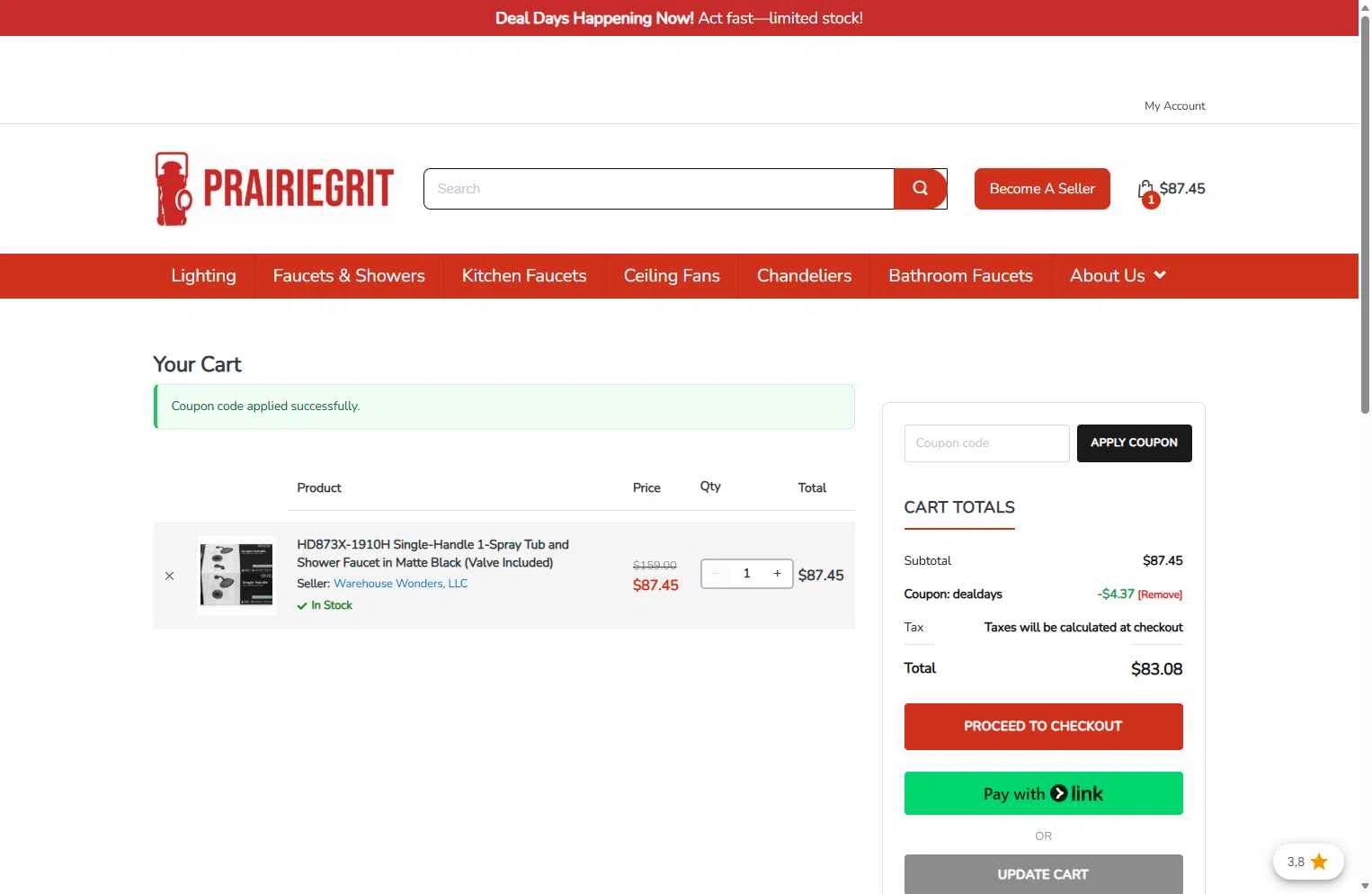Click the Deal Days announcement banner
This screenshot has height=894, width=1372.
coord(679,18)
